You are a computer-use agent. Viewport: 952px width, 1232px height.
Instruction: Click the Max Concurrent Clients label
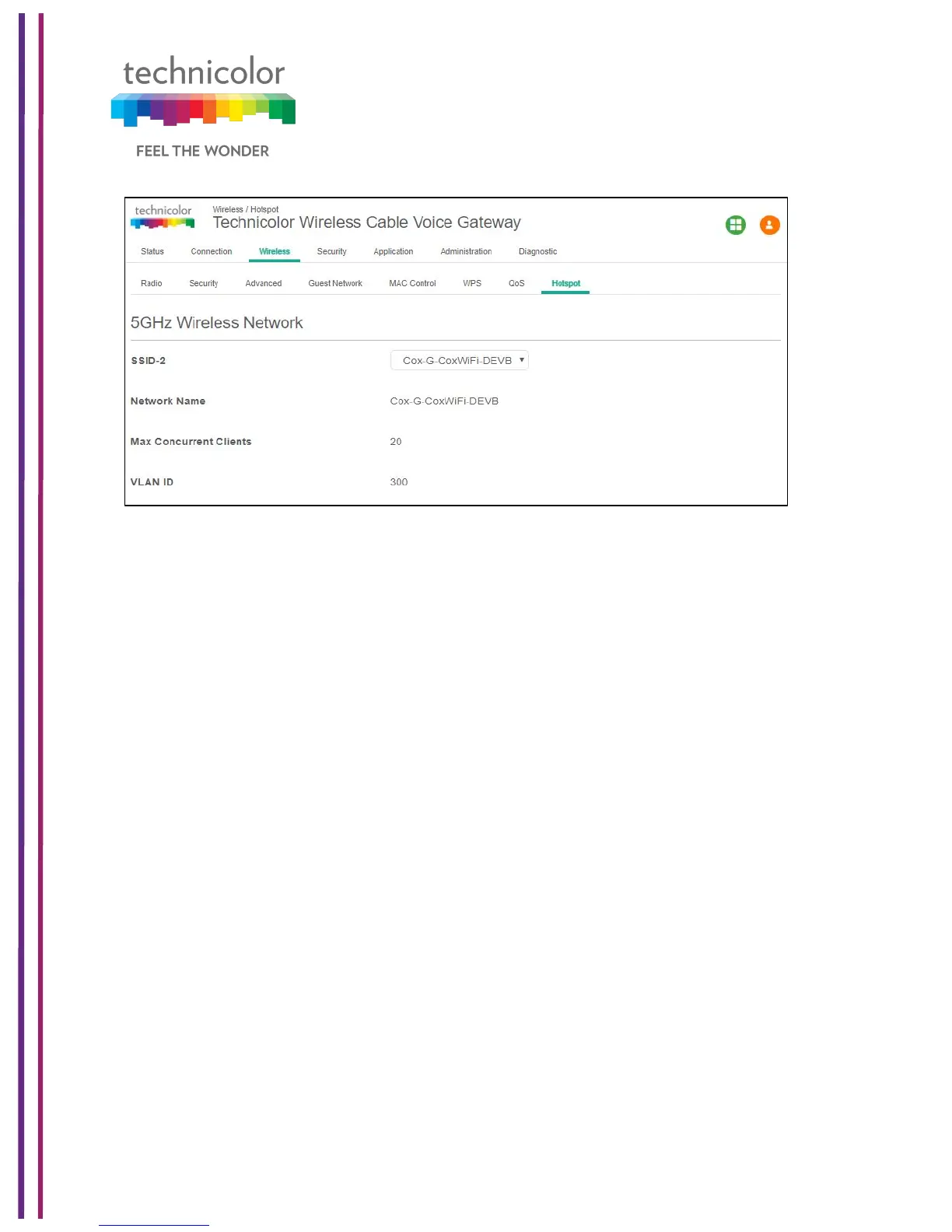(x=191, y=441)
